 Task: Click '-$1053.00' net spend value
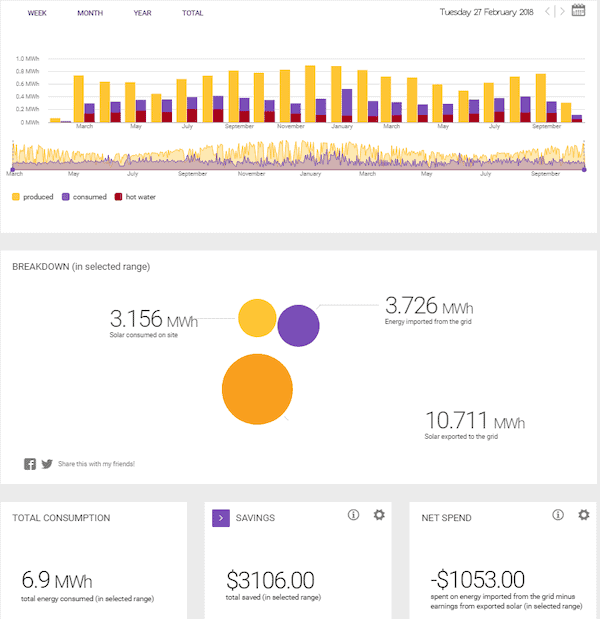click(478, 580)
